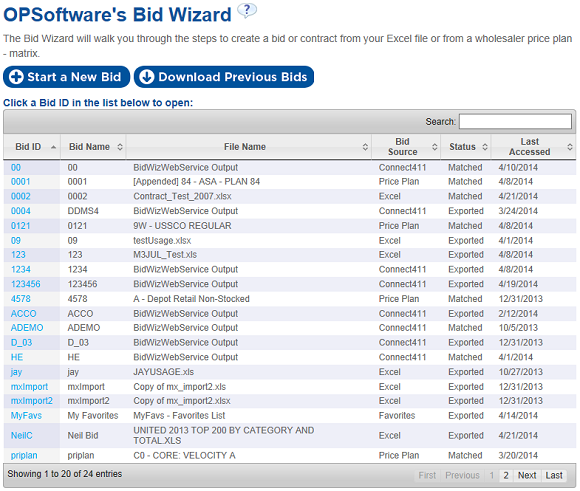The width and height of the screenshot is (580, 491).
Task: Go to page 2 of entries
Action: pyautogui.click(x=506, y=475)
